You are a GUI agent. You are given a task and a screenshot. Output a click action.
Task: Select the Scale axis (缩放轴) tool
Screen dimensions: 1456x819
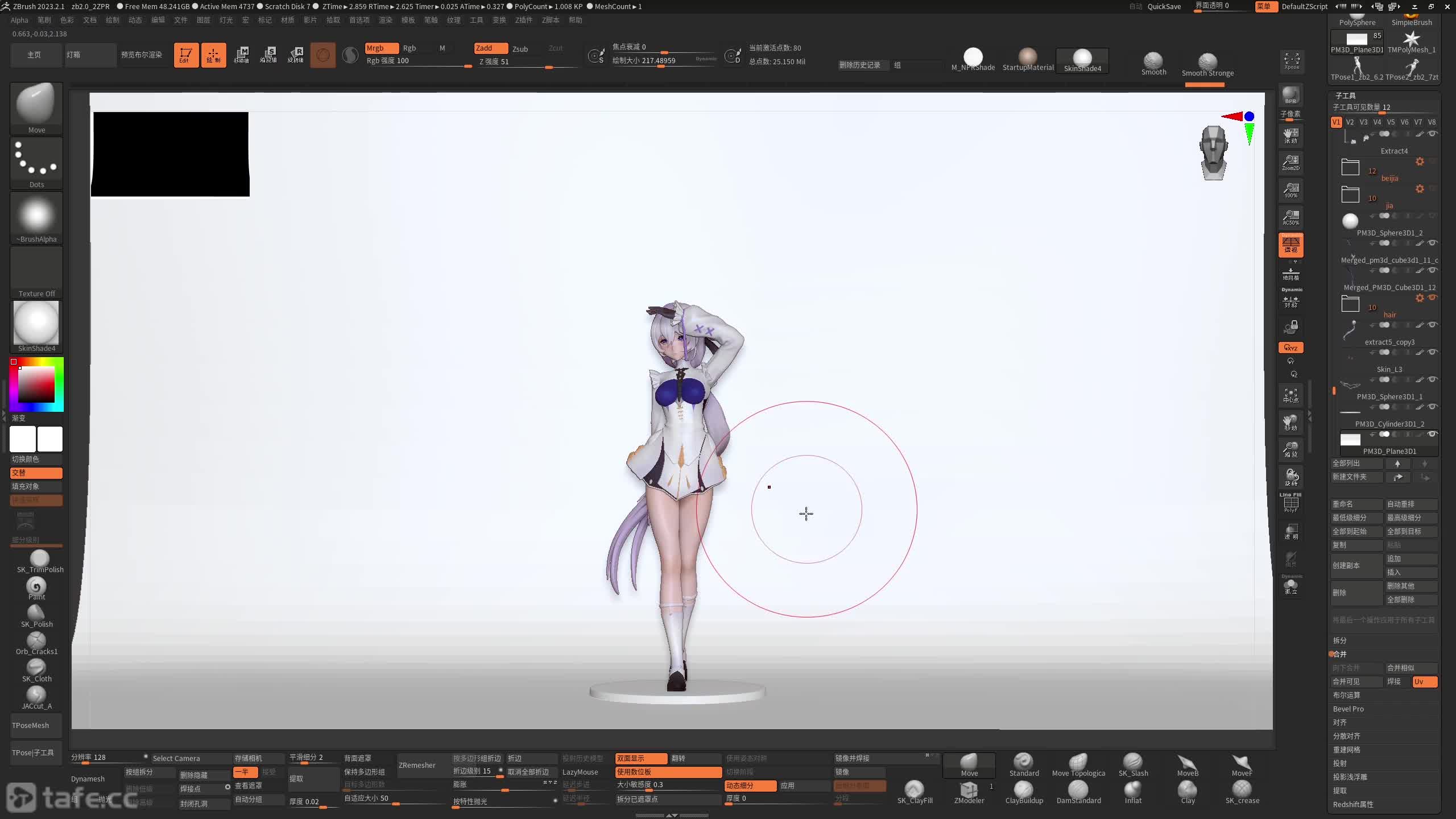pyautogui.click(x=268, y=55)
